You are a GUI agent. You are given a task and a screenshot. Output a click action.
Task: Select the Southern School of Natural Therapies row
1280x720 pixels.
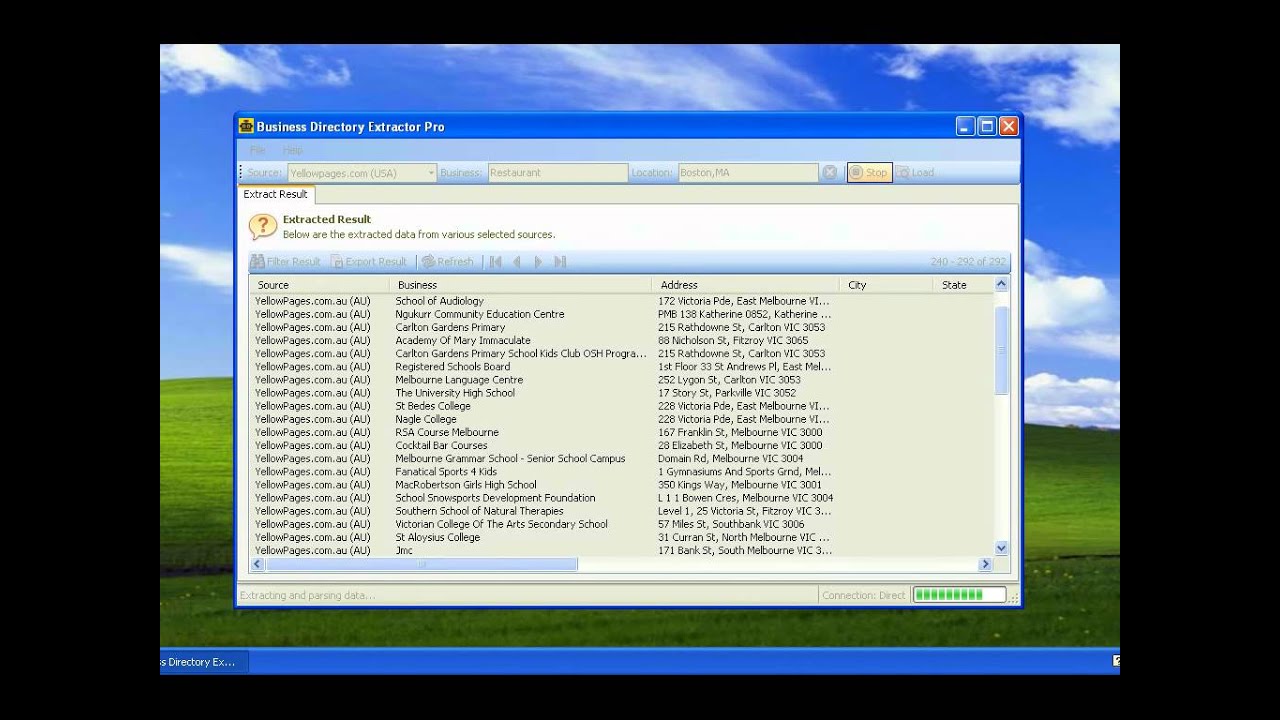[621, 511]
